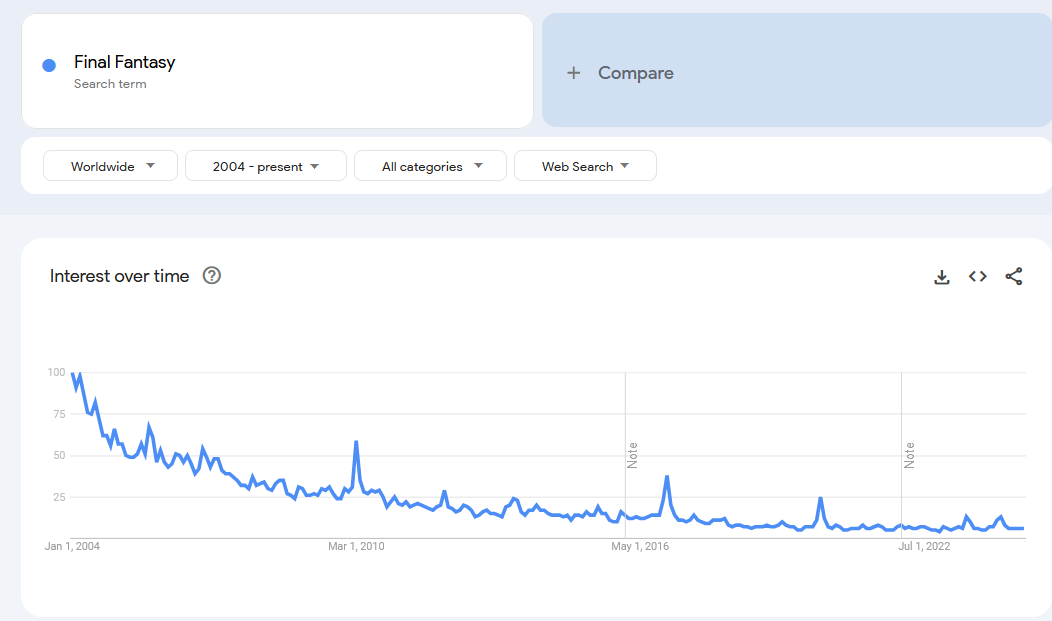1052x621 pixels.
Task: Click the Mar 1, 2010 axis label
Action: (x=356, y=546)
